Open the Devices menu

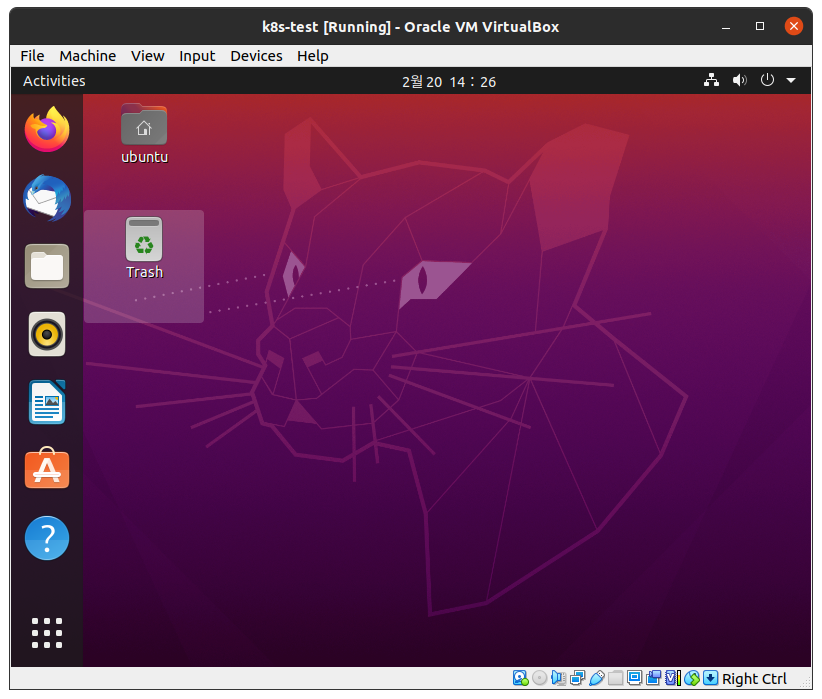256,56
